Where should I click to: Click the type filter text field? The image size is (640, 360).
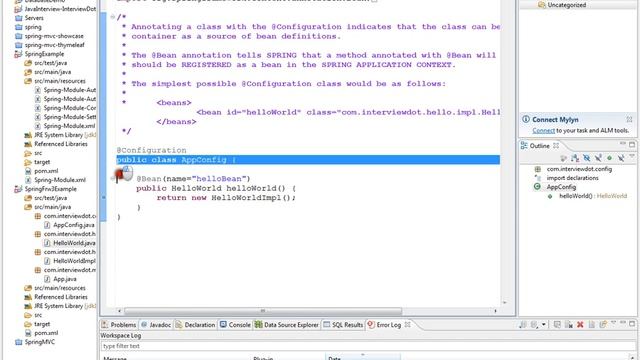pos(367,346)
